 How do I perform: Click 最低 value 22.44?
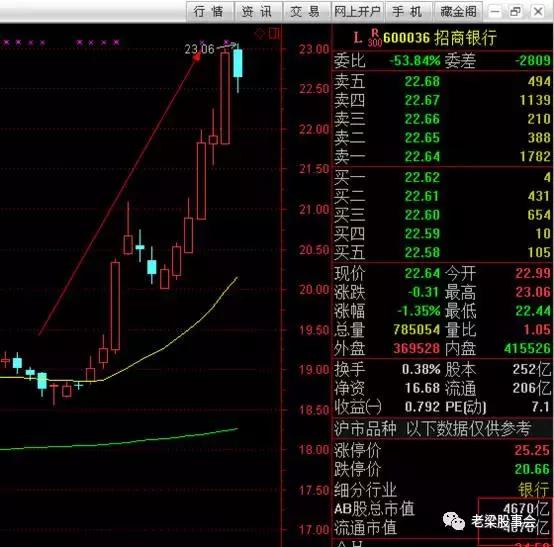click(533, 311)
